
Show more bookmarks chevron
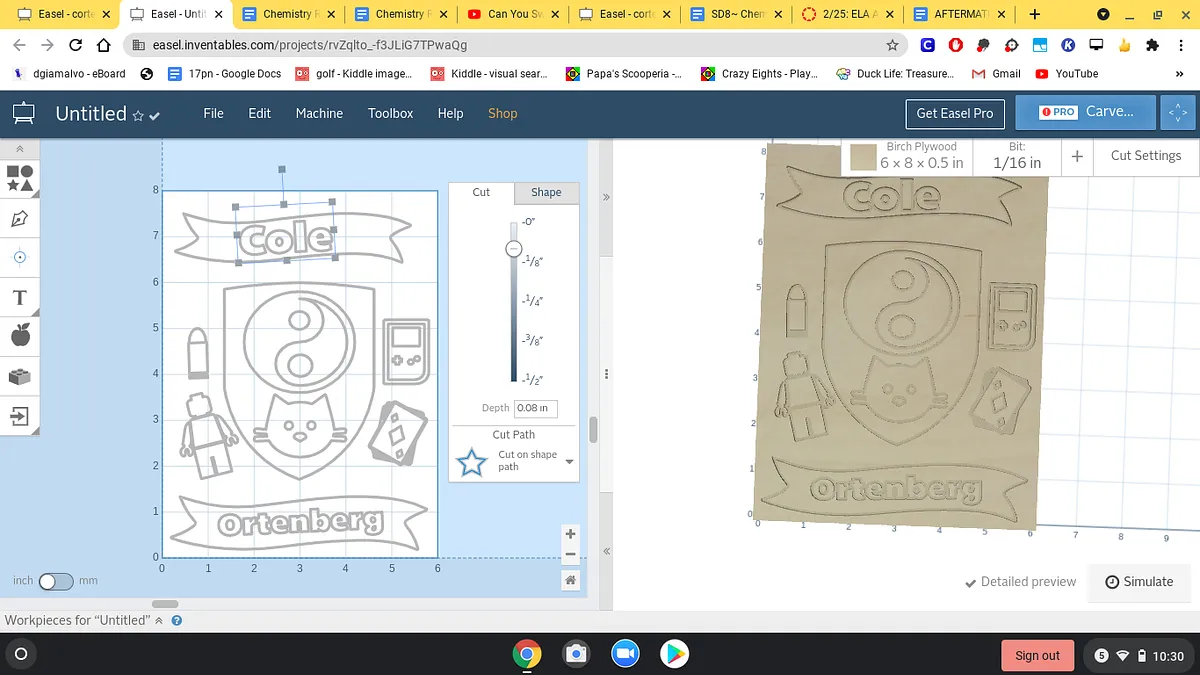1180,74
